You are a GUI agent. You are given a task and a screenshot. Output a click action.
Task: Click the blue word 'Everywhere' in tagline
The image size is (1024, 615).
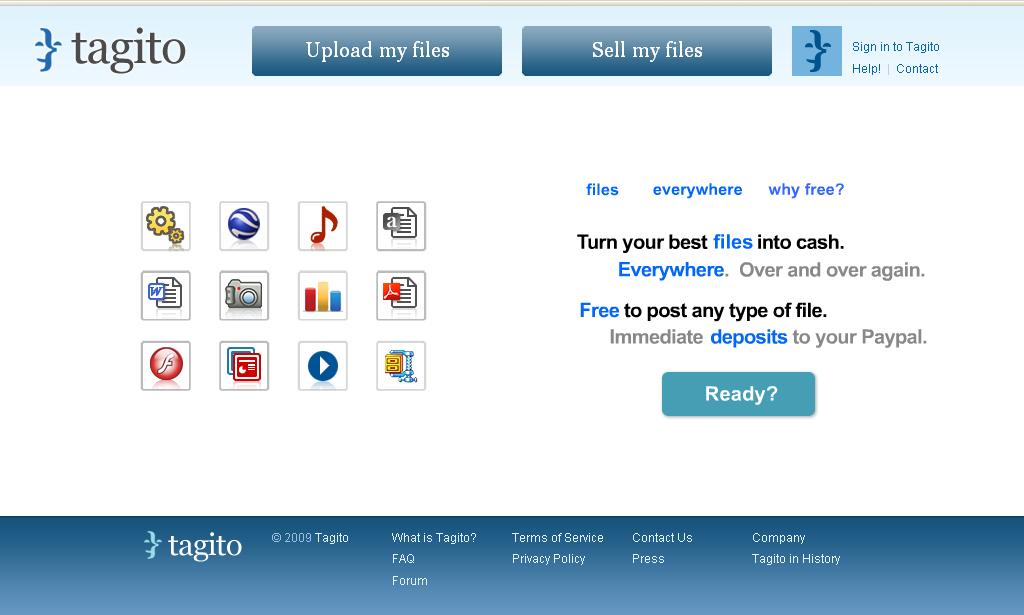671,270
